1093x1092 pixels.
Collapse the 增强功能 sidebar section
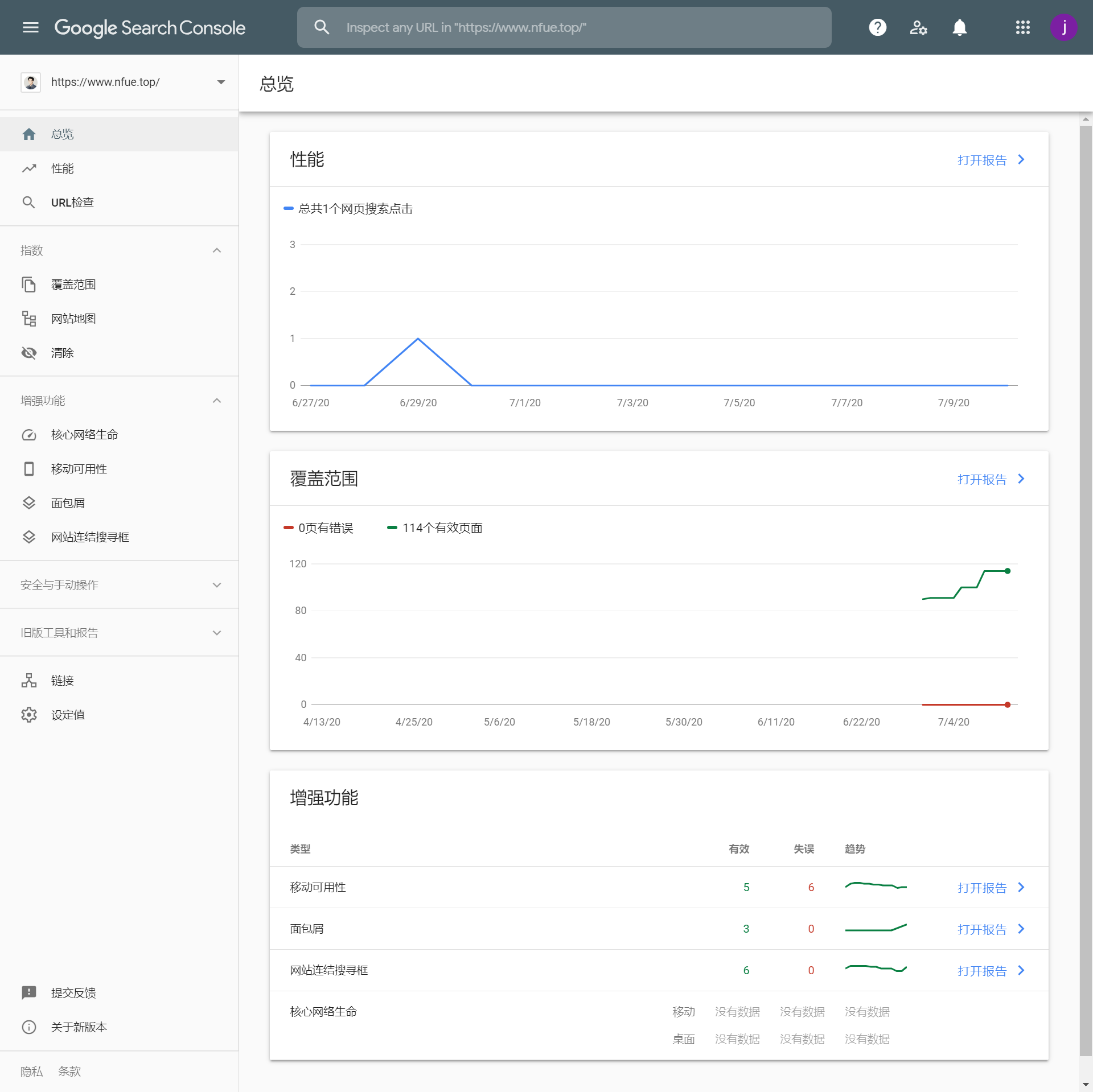click(217, 401)
